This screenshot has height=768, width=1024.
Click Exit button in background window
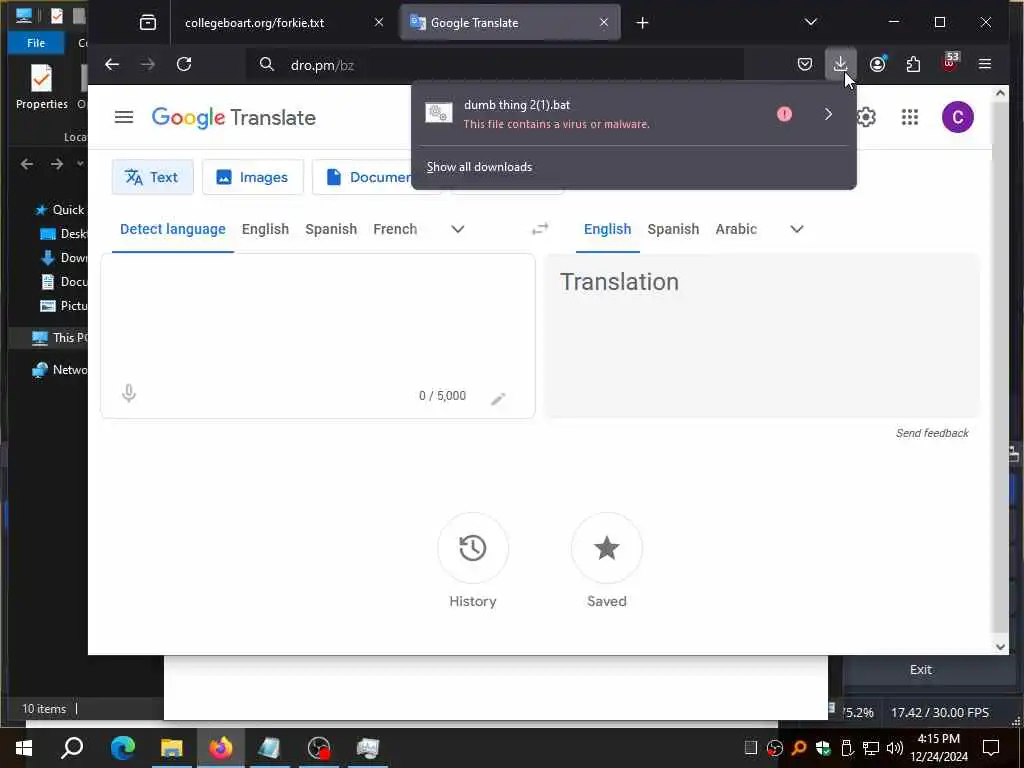coord(921,669)
